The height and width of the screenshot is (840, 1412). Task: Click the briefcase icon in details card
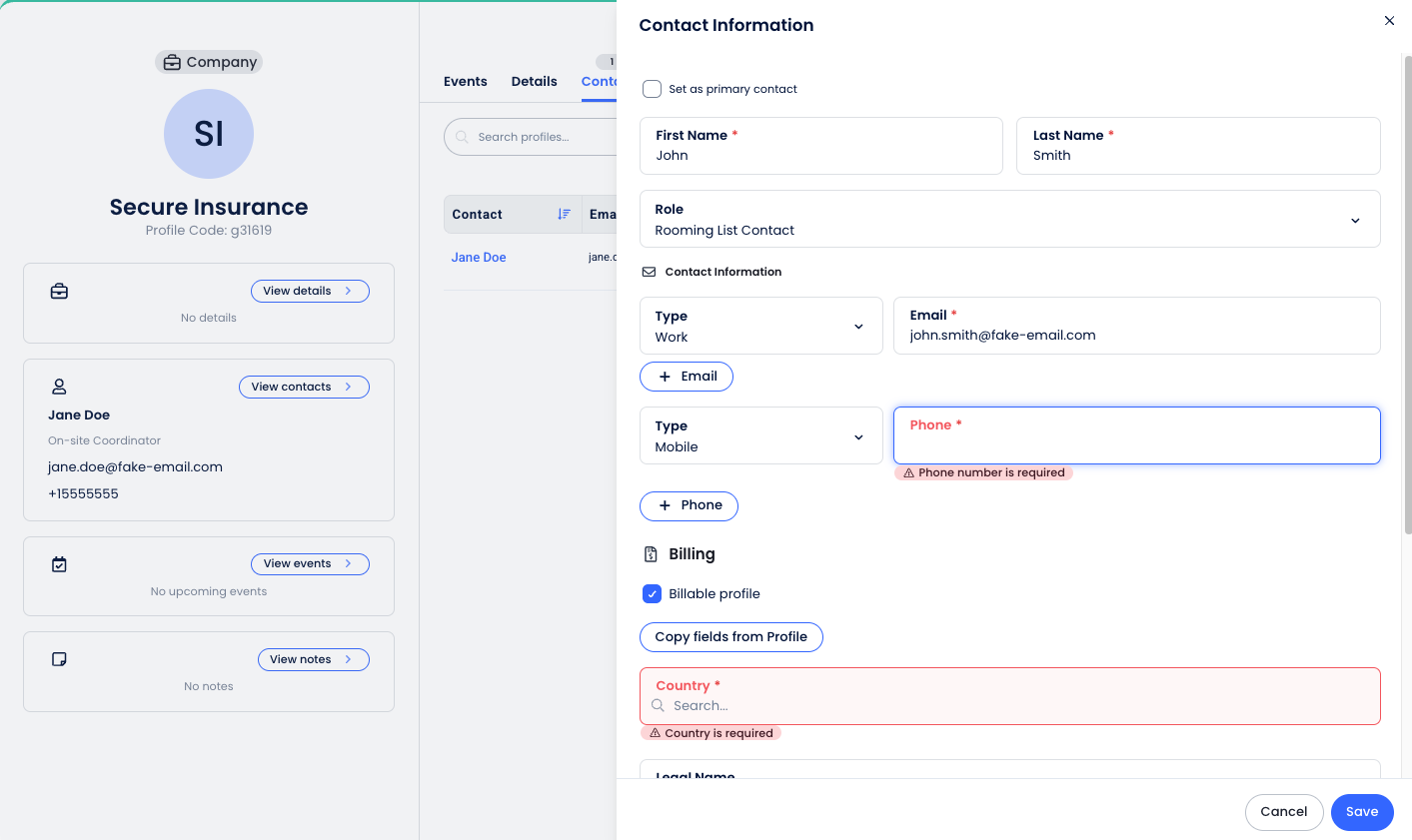[x=59, y=292]
